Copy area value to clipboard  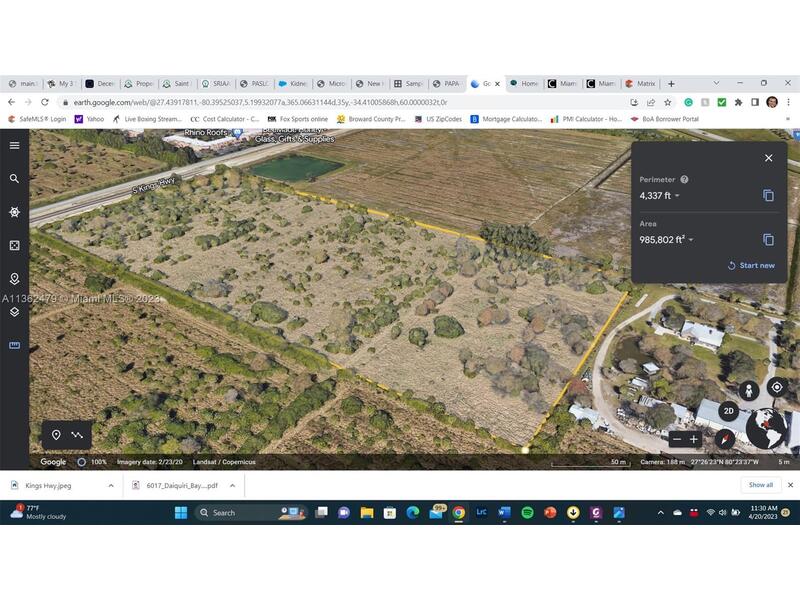[768, 240]
